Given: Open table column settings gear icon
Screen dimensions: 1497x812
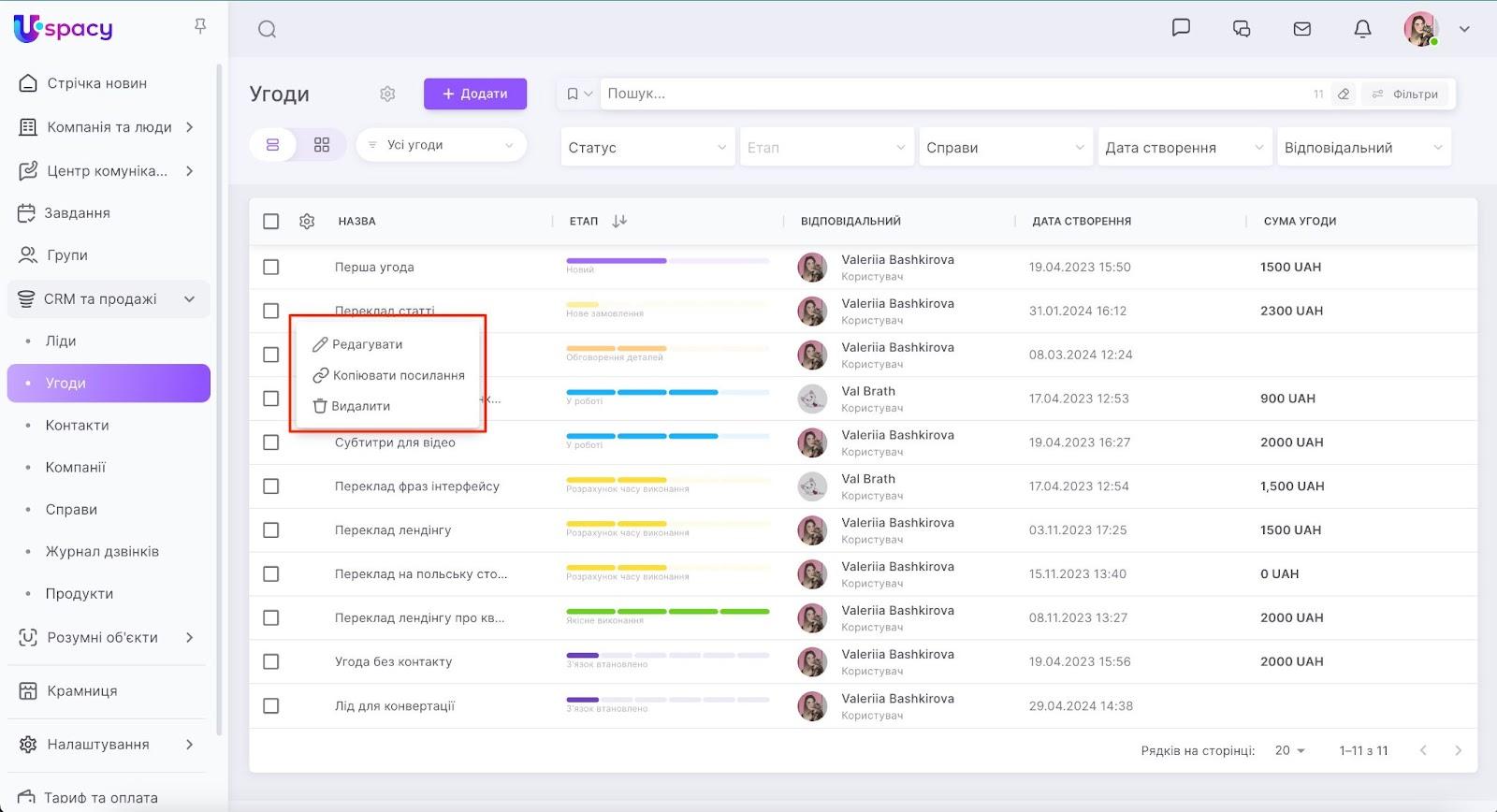Looking at the screenshot, I should coord(307,222).
